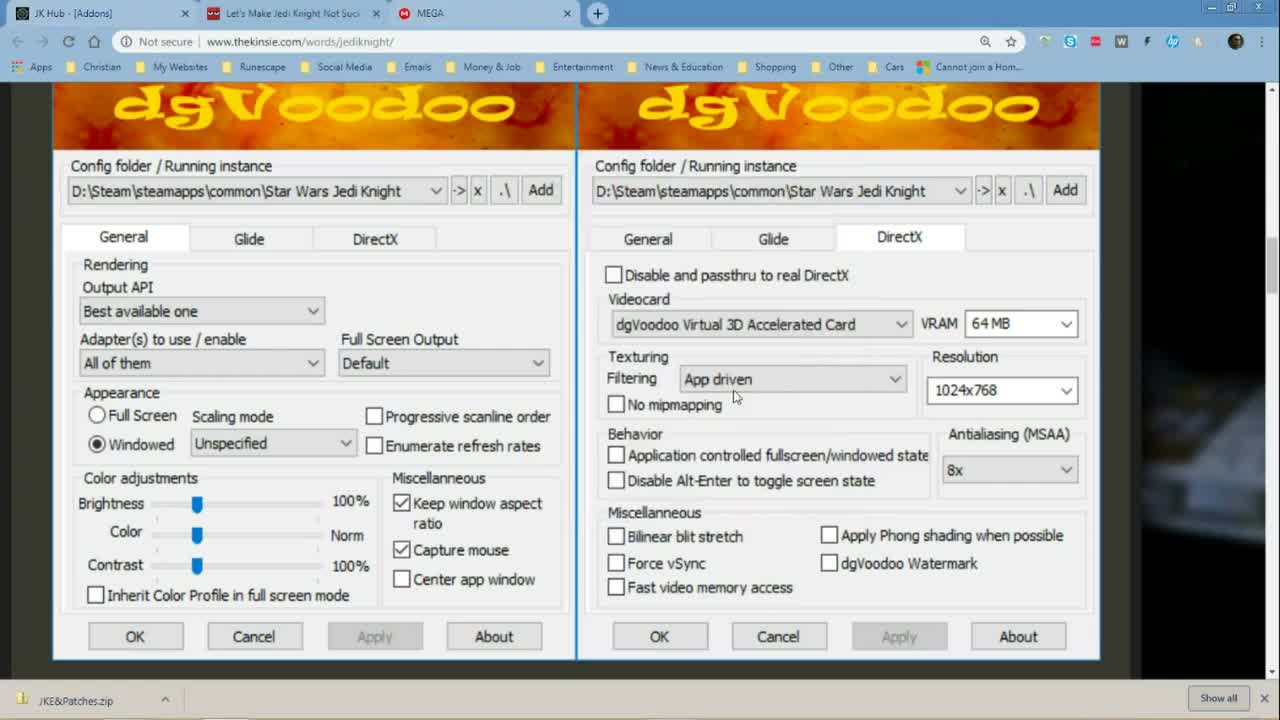
Task: Enable dgVoodoo Watermark checkbox
Action: [829, 563]
